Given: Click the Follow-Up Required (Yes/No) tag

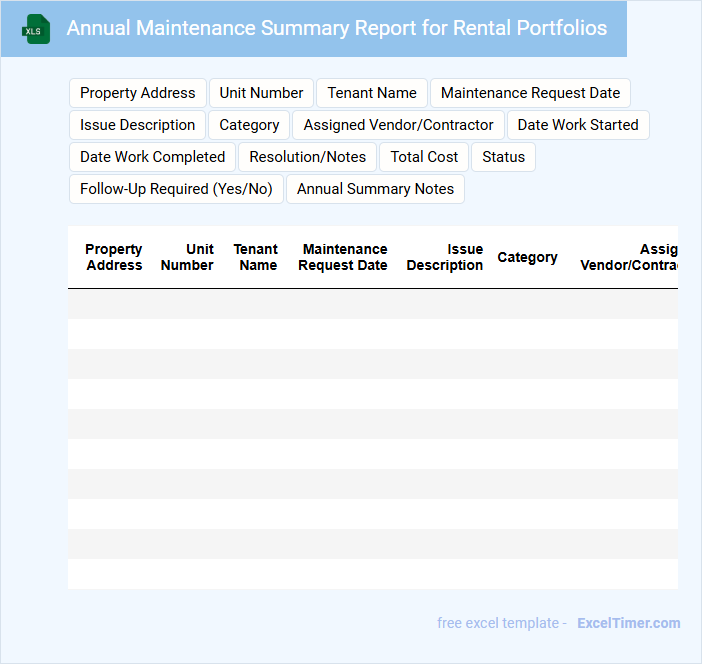Looking at the screenshot, I should click(x=176, y=189).
